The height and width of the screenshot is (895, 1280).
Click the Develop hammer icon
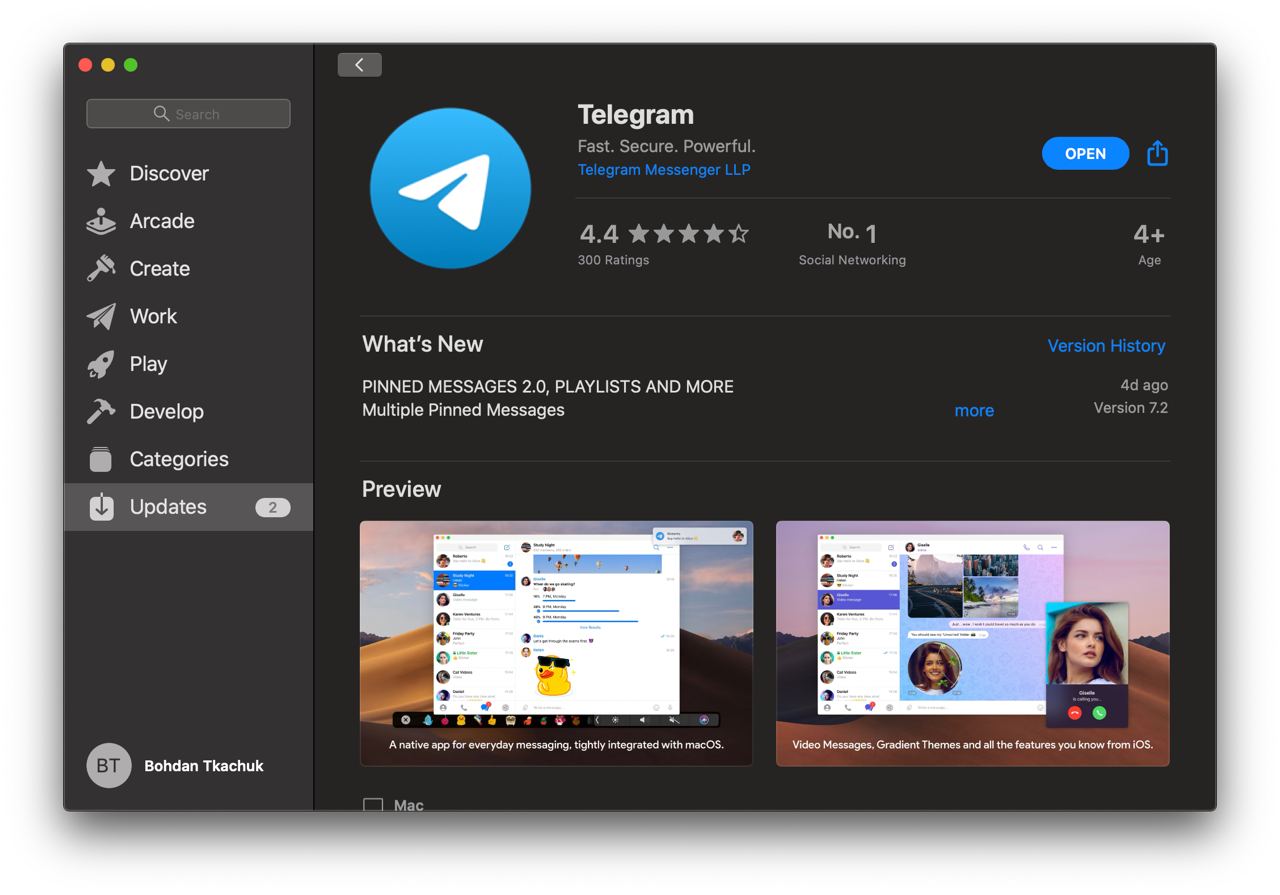pyautogui.click(x=101, y=412)
